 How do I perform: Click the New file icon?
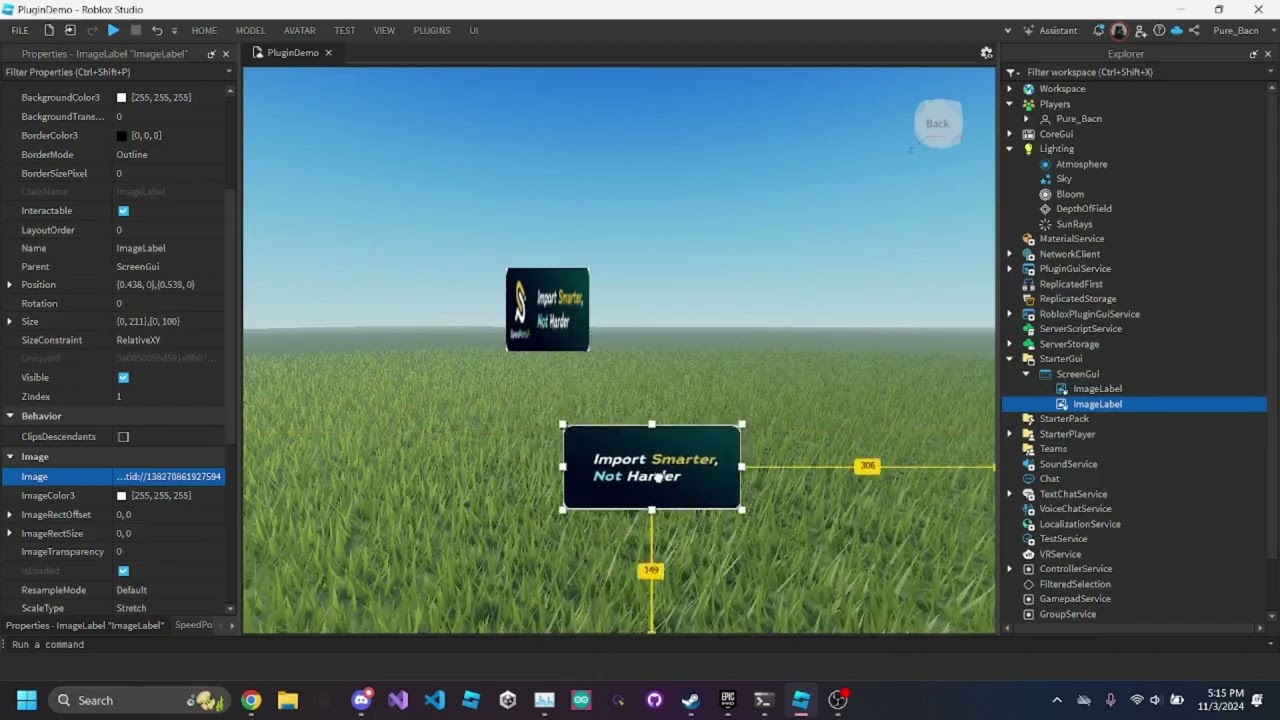[x=48, y=30]
